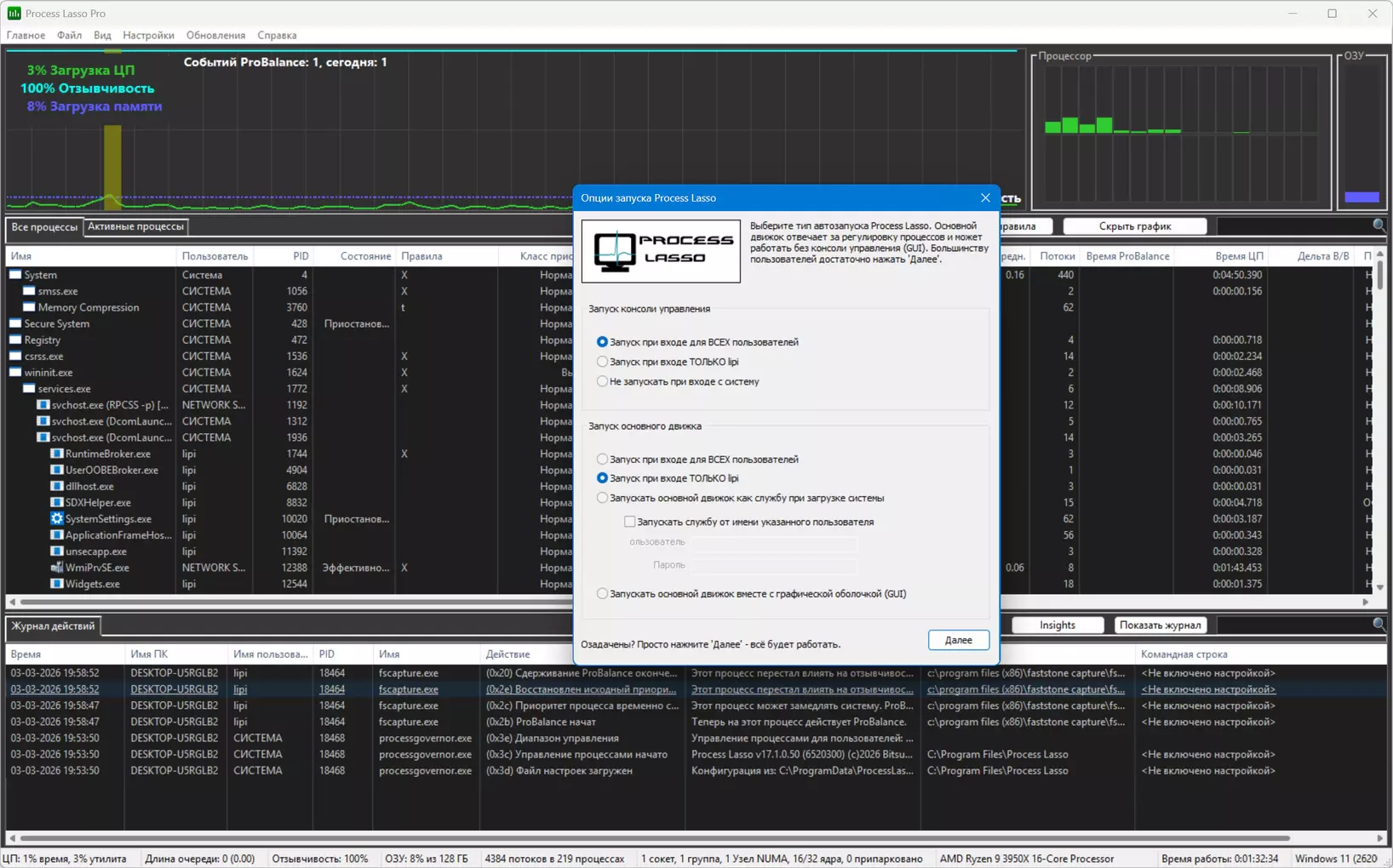
Task: Click the WmiPrvSE.exe process icon
Action: (57, 568)
